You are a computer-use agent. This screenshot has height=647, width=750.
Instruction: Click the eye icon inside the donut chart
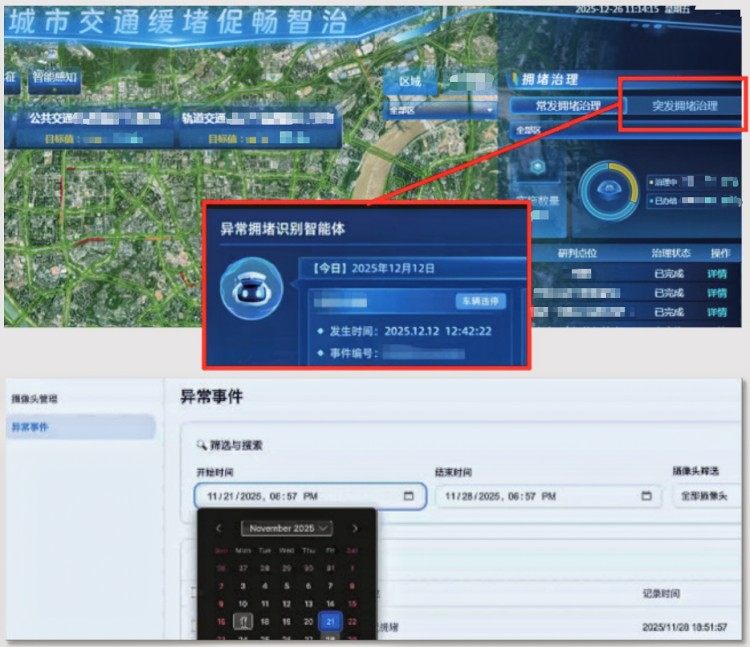click(x=608, y=189)
